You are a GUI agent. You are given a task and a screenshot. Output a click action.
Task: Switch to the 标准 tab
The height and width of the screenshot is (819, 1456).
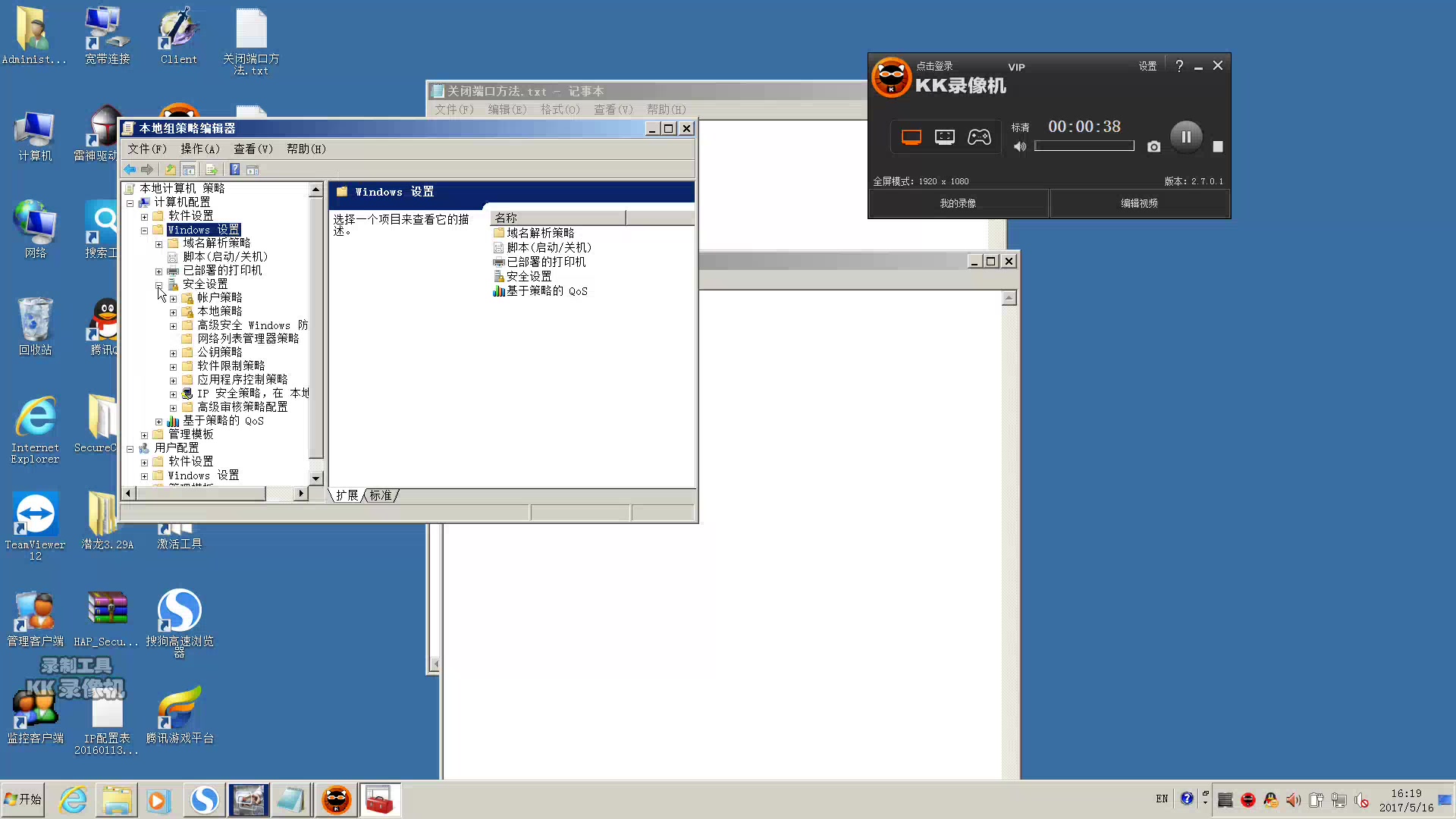(x=381, y=495)
